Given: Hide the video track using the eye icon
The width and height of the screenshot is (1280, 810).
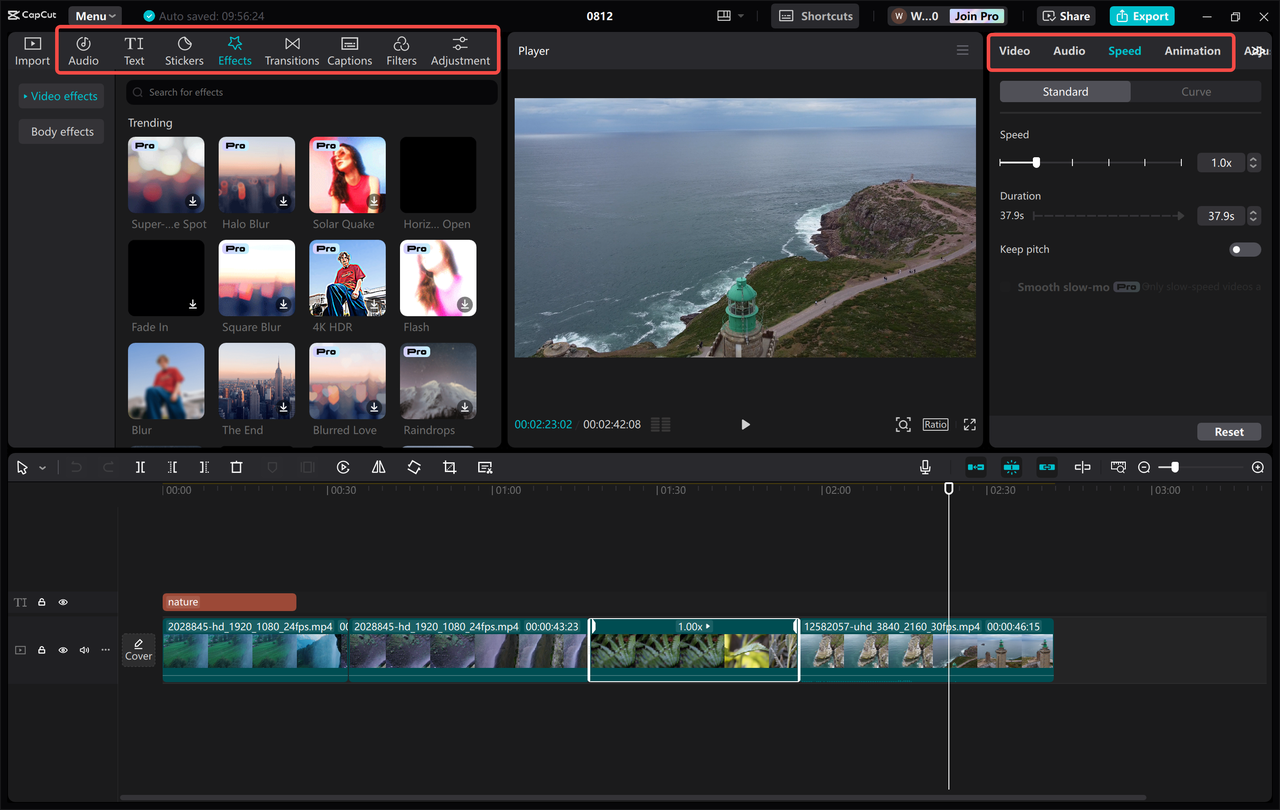Looking at the screenshot, I should tap(62, 649).
